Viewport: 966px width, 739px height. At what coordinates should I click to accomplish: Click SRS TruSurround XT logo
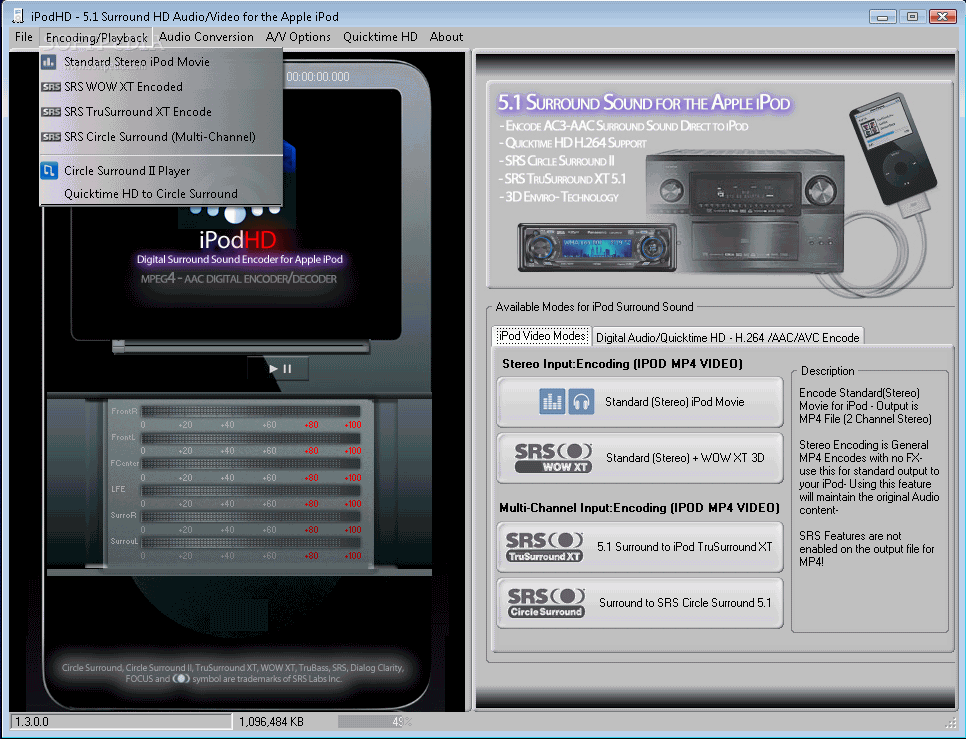coord(545,547)
